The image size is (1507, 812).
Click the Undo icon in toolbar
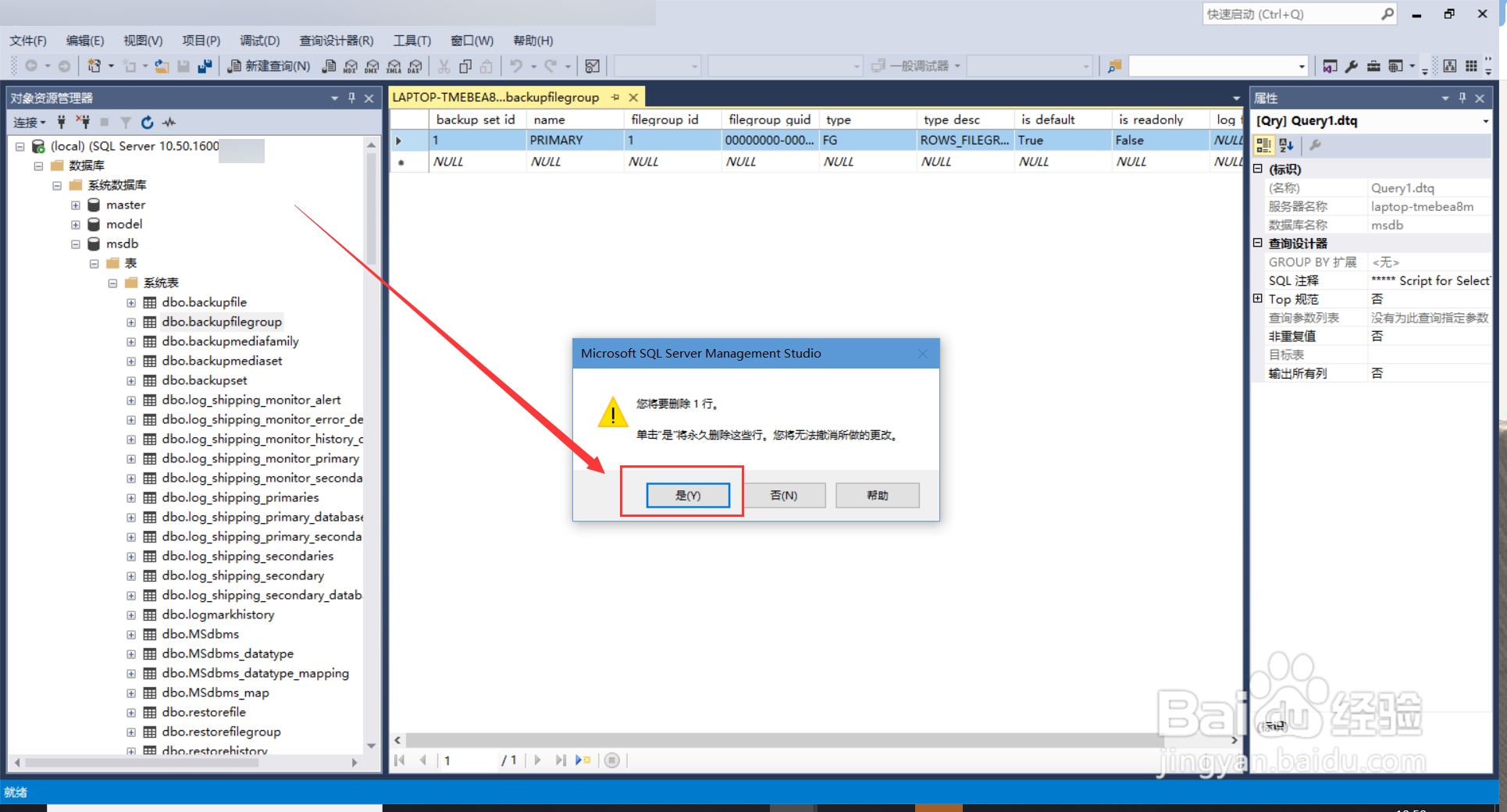[x=516, y=66]
